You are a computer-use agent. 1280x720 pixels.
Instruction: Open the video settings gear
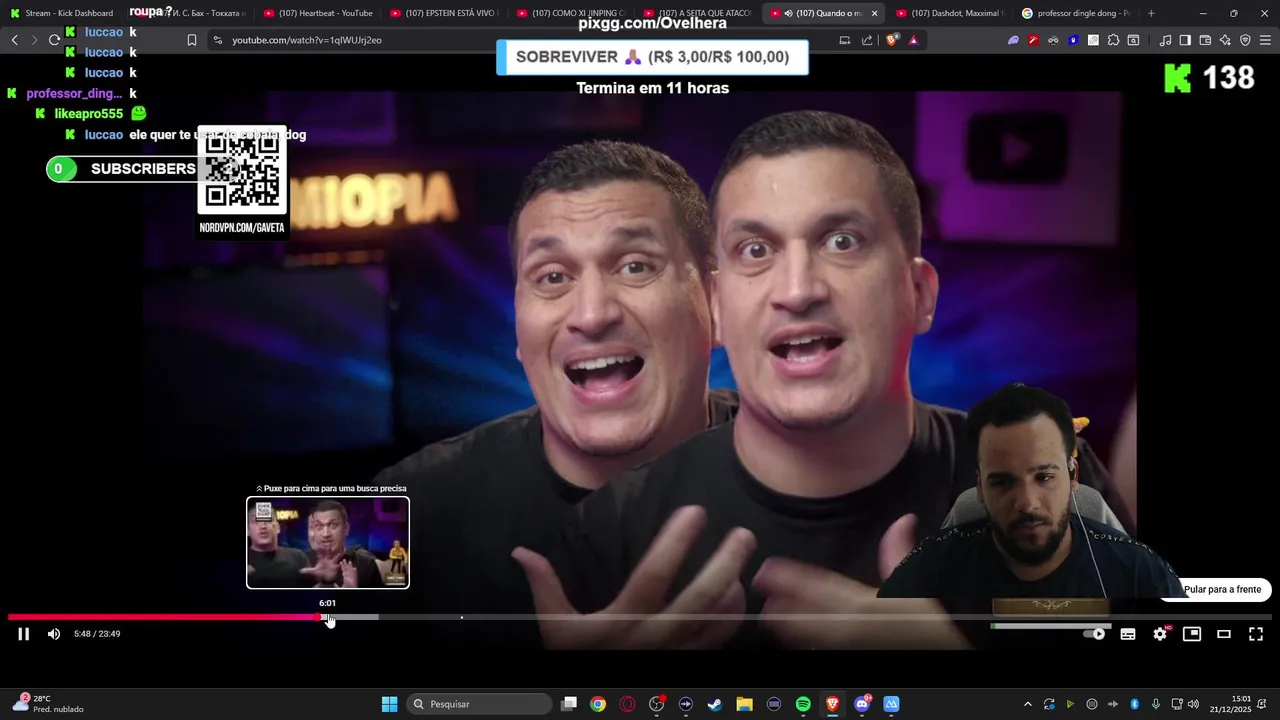(1160, 634)
